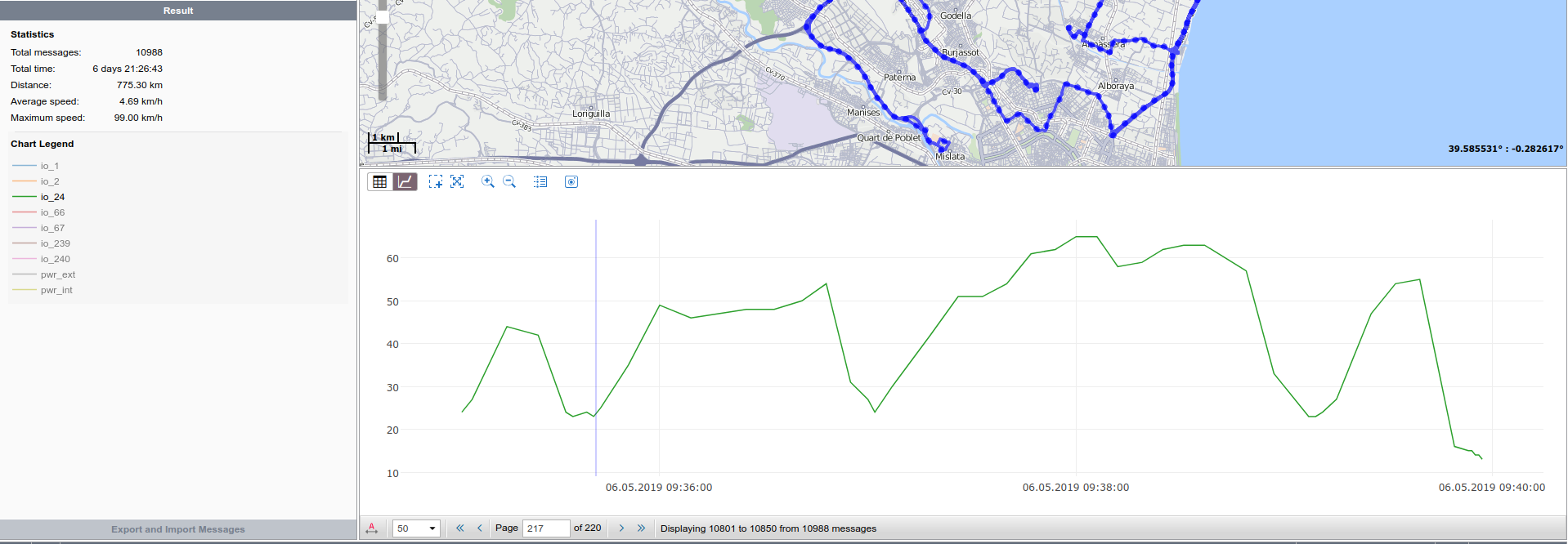The image size is (1568, 544).
Task: Click the fit chart to screen icon
Action: (x=457, y=182)
